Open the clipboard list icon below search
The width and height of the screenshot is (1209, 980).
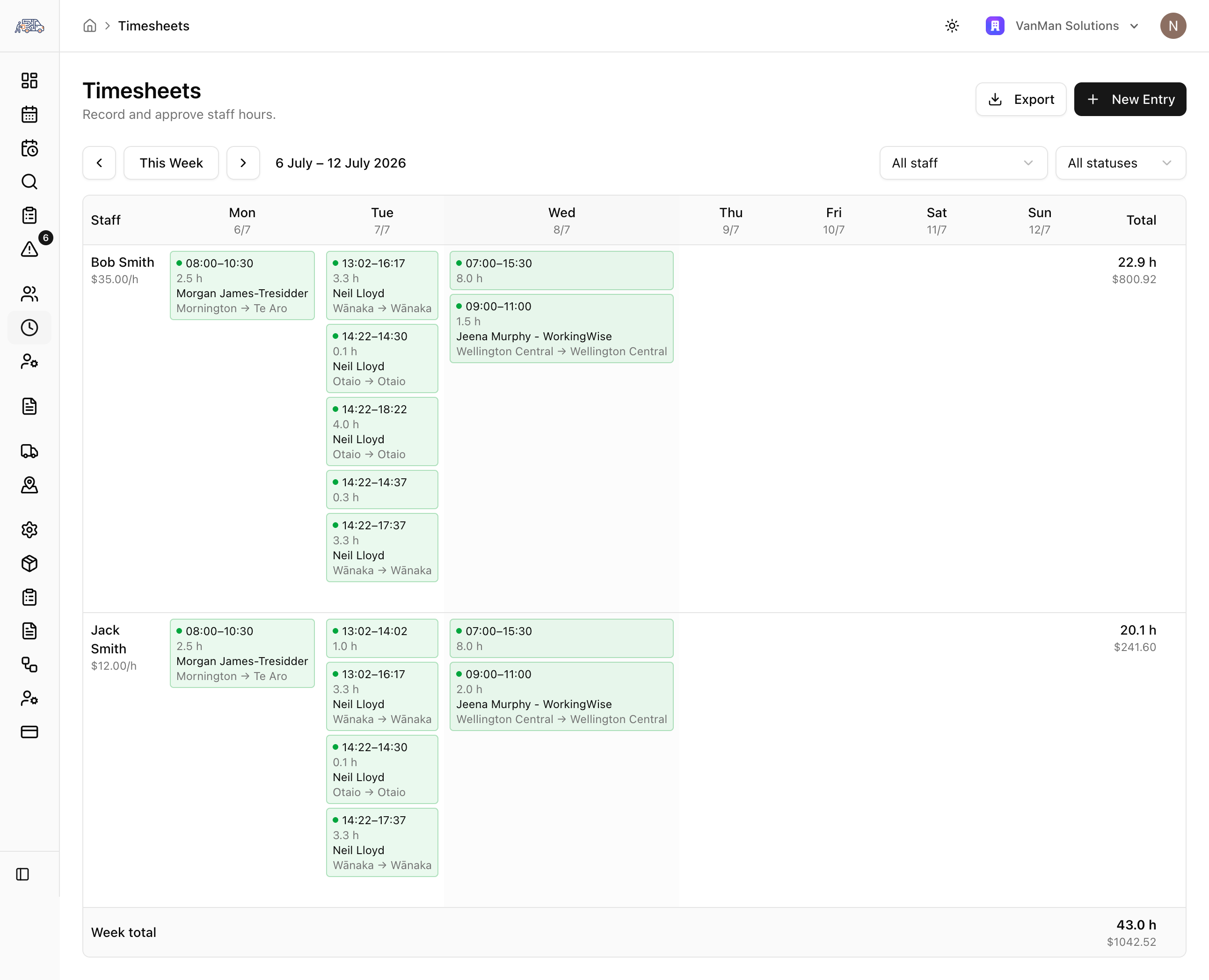pos(29,215)
